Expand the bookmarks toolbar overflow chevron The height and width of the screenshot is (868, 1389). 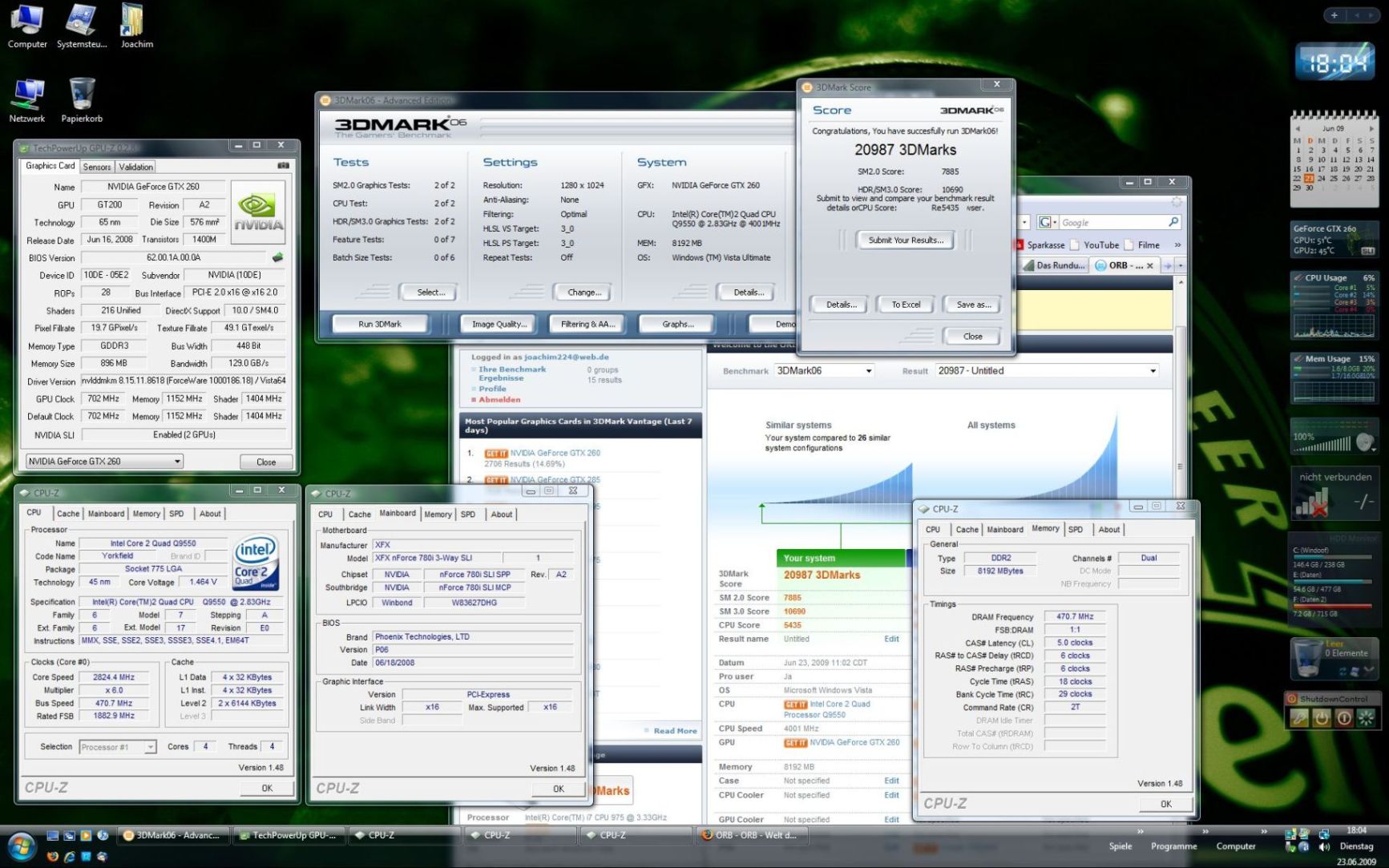click(x=1177, y=245)
